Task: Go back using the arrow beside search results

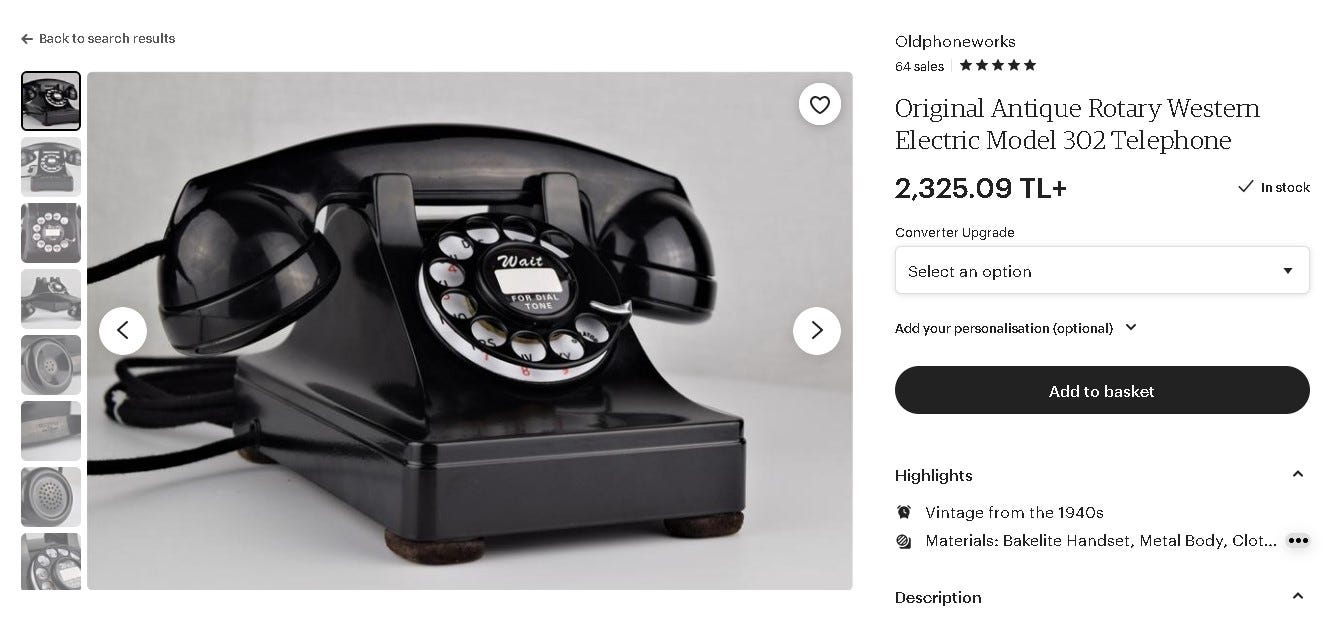Action: [x=27, y=39]
